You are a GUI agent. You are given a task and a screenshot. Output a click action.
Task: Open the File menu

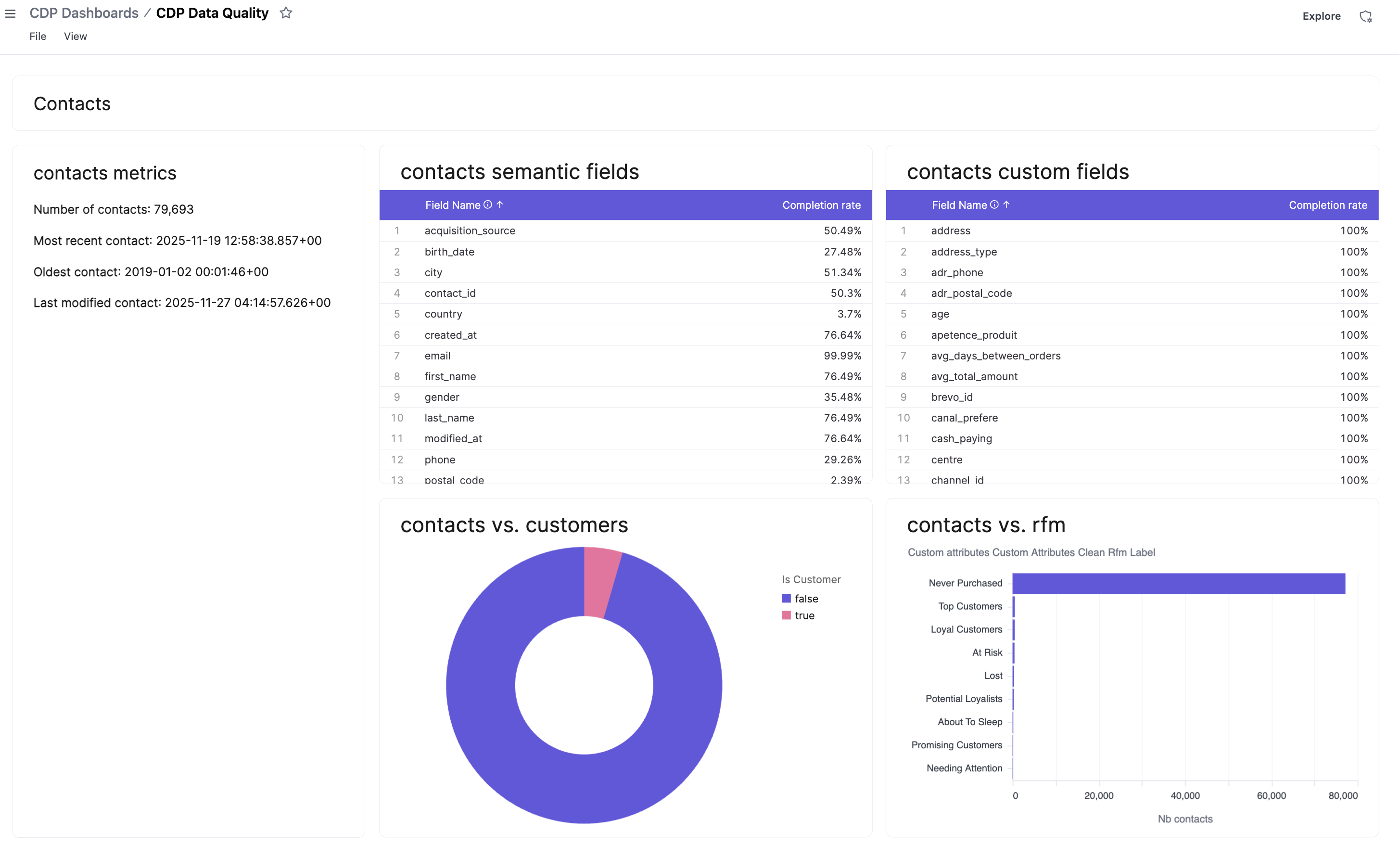click(38, 36)
